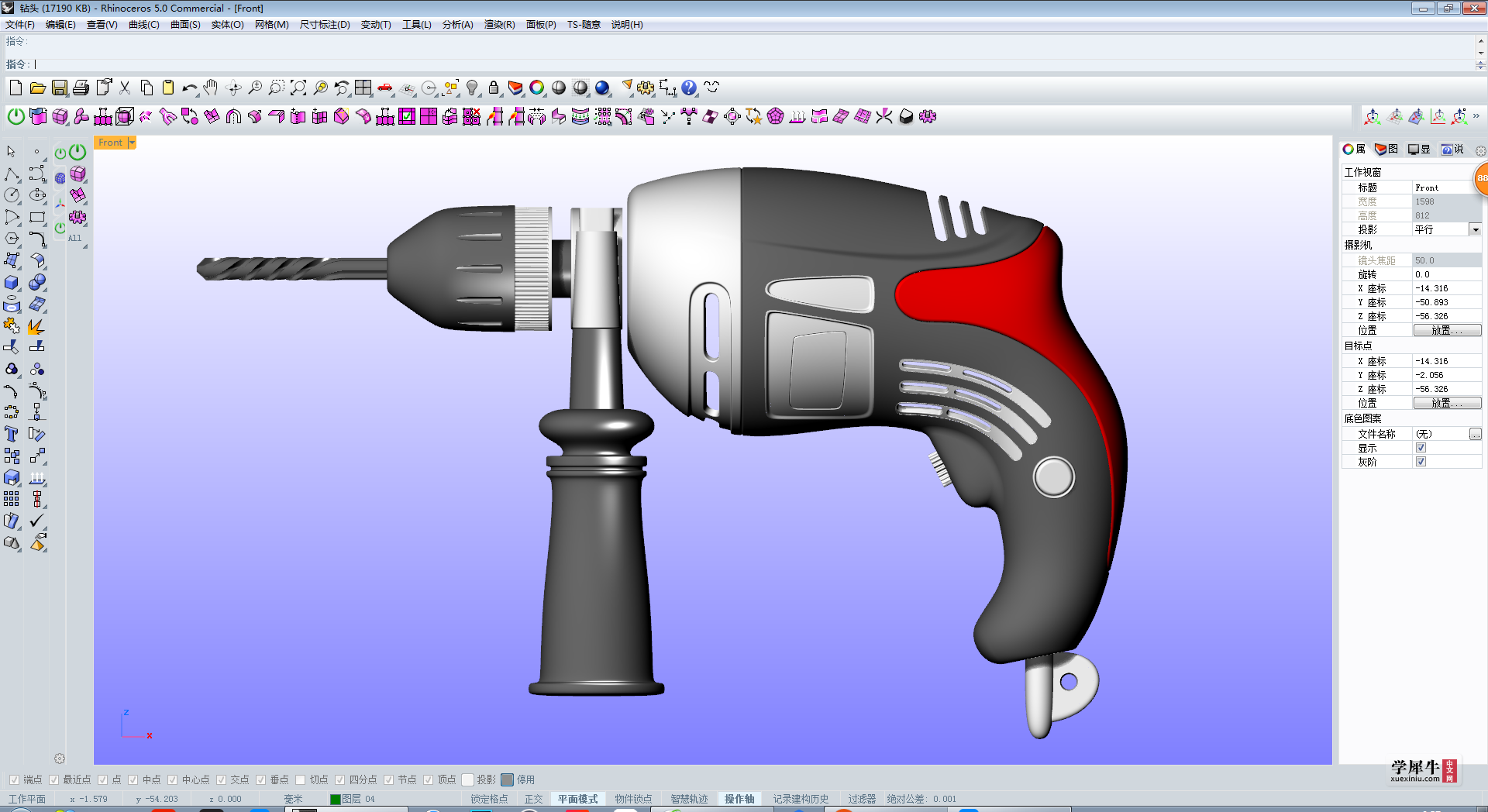The height and width of the screenshot is (812, 1488).
Task: Toggle 物件锁点 in the status bar
Action: (x=633, y=799)
